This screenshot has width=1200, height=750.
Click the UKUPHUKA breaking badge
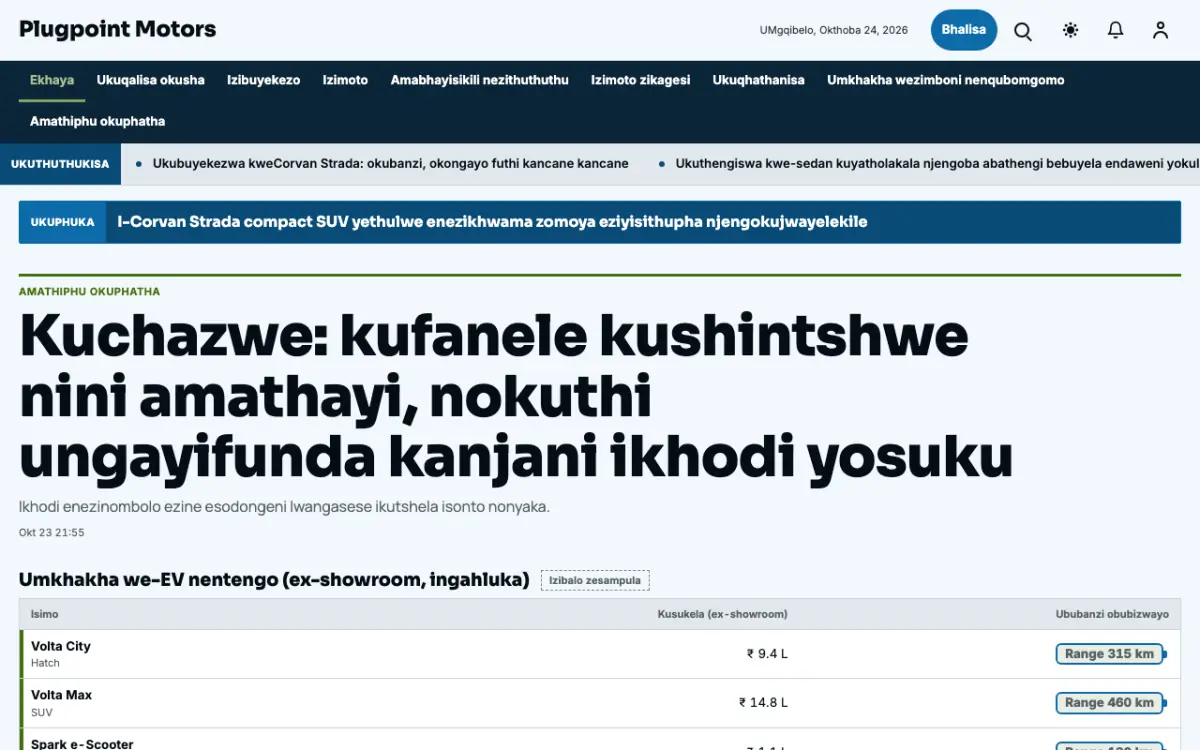click(x=63, y=222)
